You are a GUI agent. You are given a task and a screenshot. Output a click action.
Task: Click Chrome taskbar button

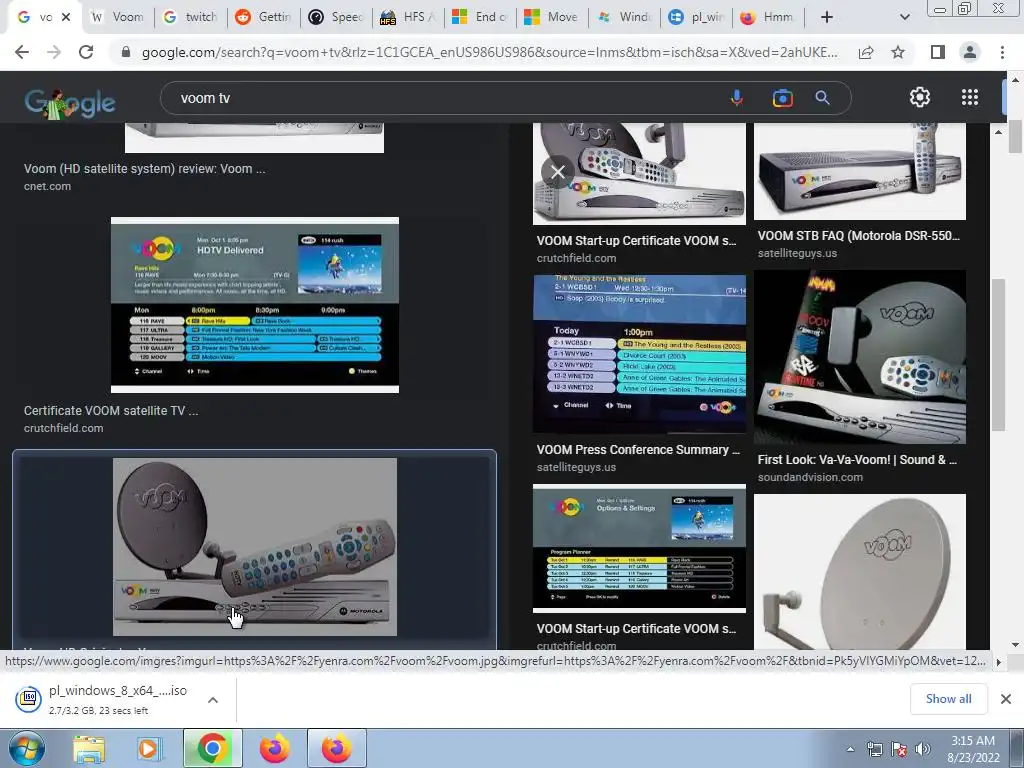pyautogui.click(x=212, y=748)
